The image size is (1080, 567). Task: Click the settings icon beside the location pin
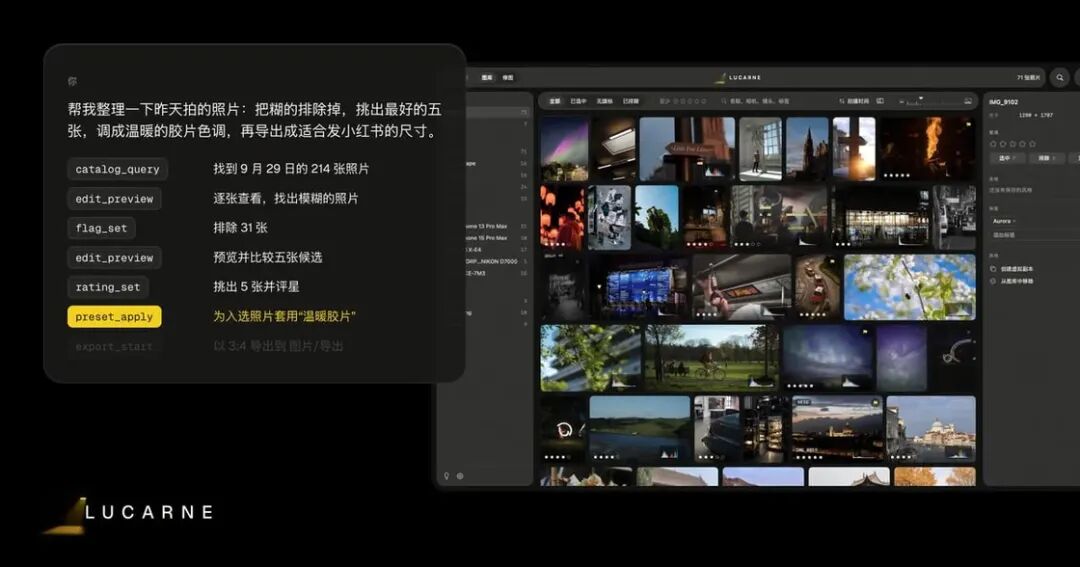tap(460, 475)
